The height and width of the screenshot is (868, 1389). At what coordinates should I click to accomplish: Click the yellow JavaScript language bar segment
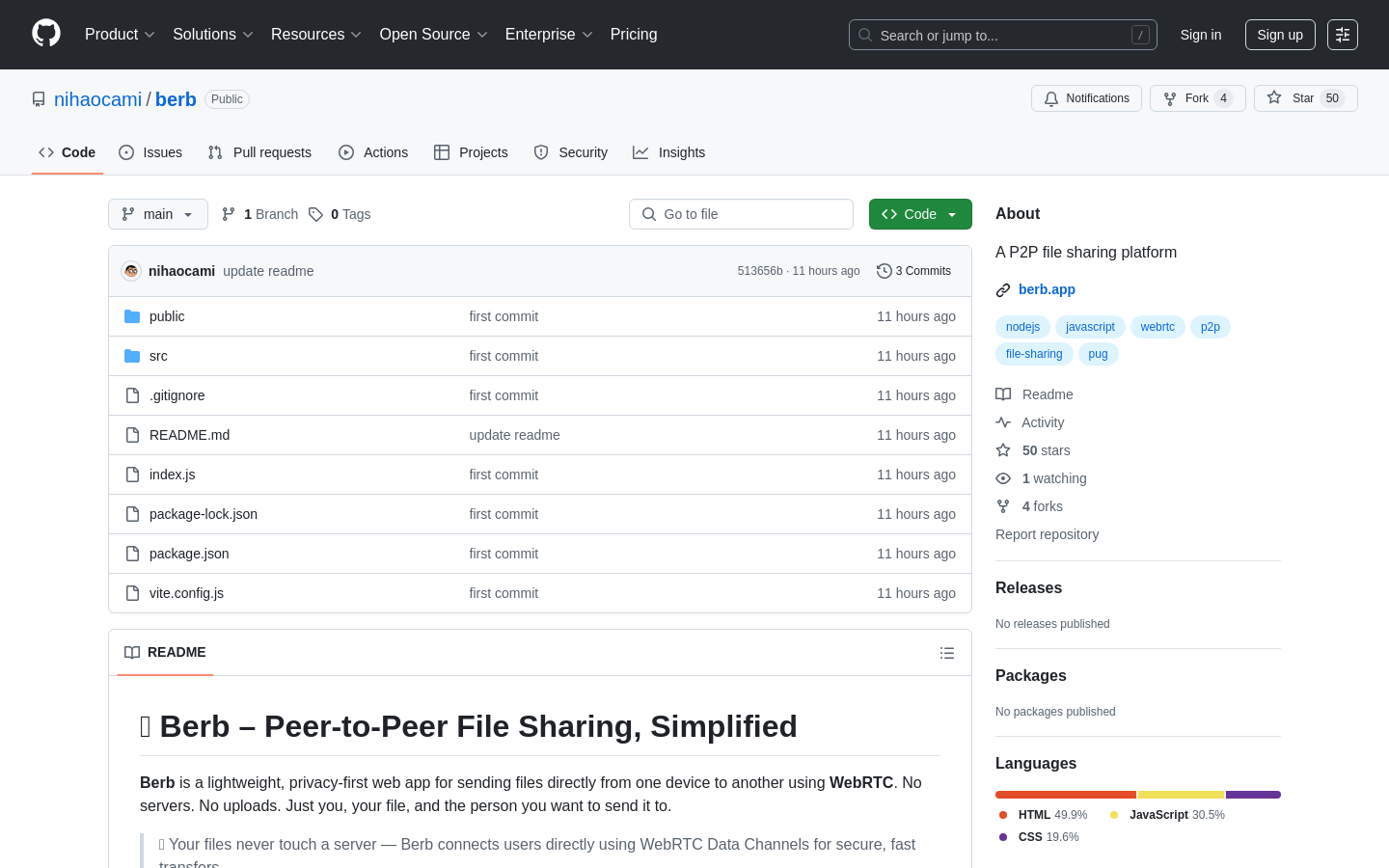click(x=1182, y=795)
